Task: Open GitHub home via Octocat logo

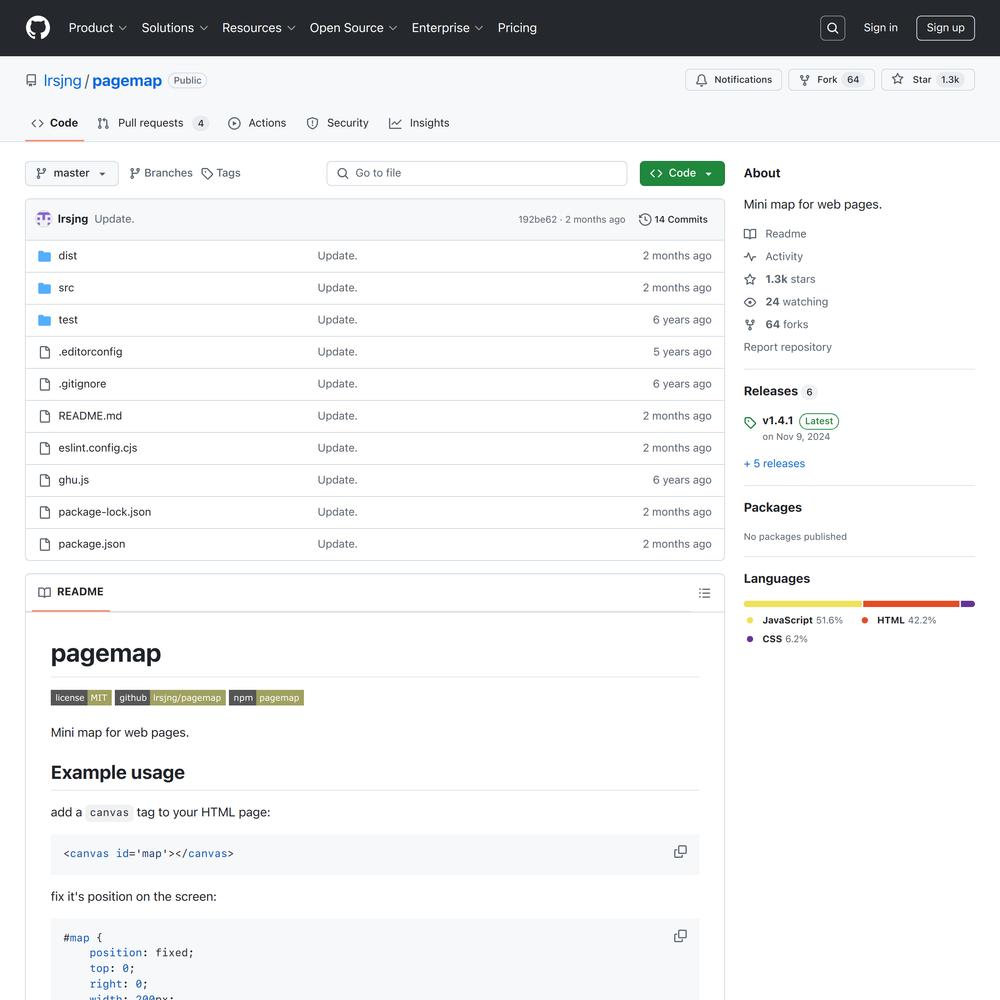Action: (x=38, y=28)
